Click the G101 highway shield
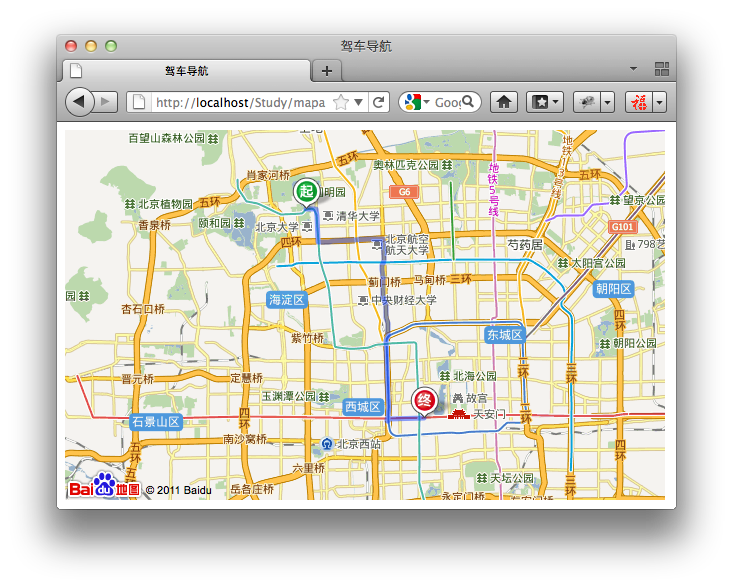 [623, 227]
